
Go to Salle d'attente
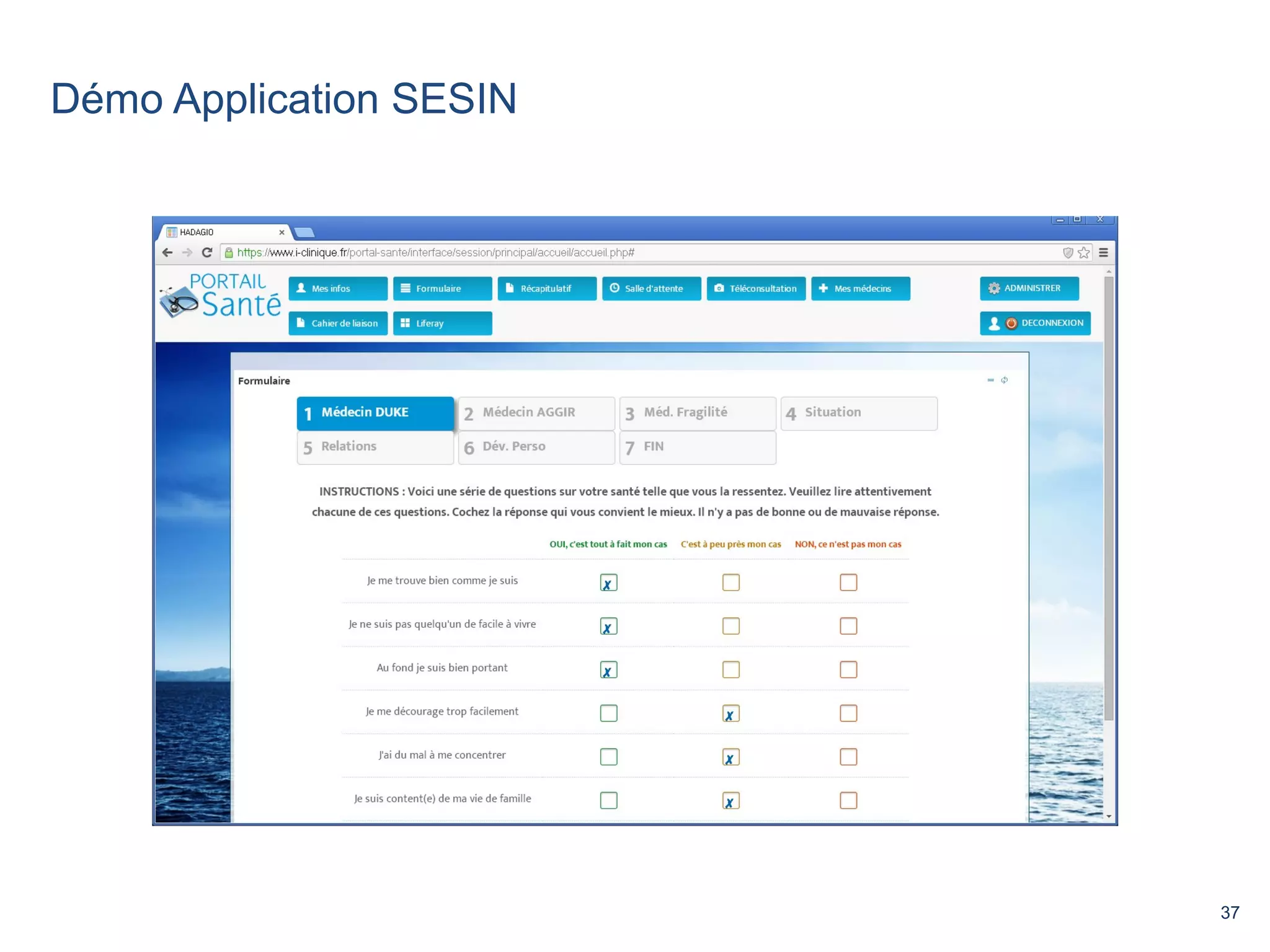click(652, 288)
